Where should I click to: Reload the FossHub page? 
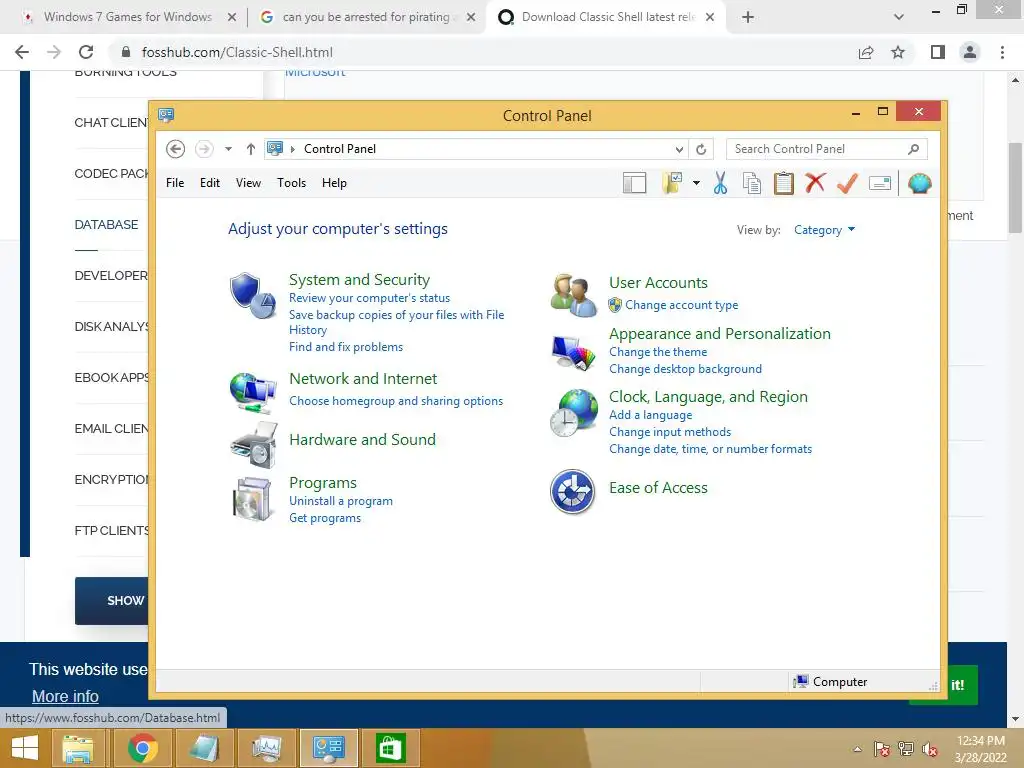coord(86,52)
